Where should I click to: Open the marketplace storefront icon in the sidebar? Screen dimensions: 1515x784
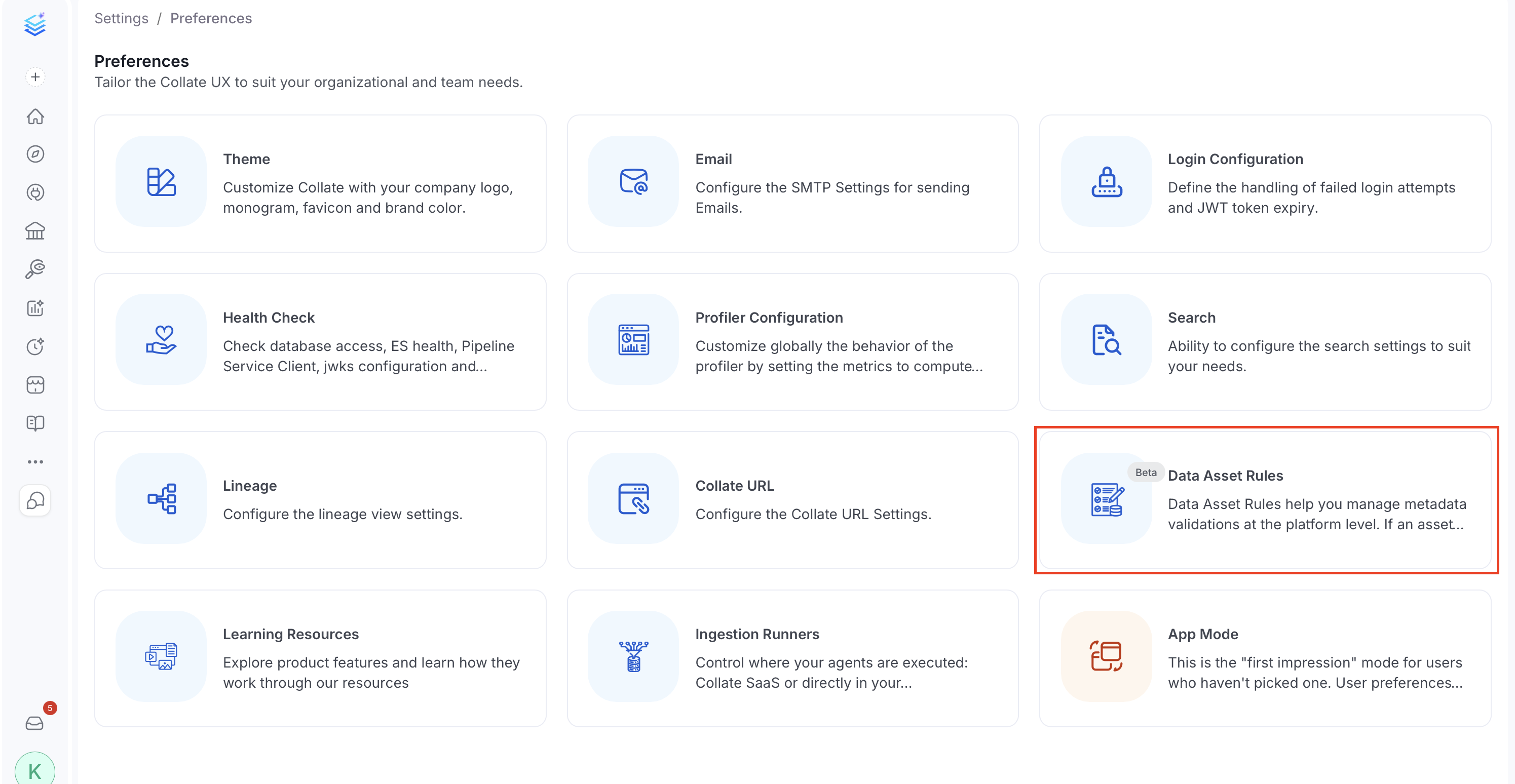pos(35,385)
